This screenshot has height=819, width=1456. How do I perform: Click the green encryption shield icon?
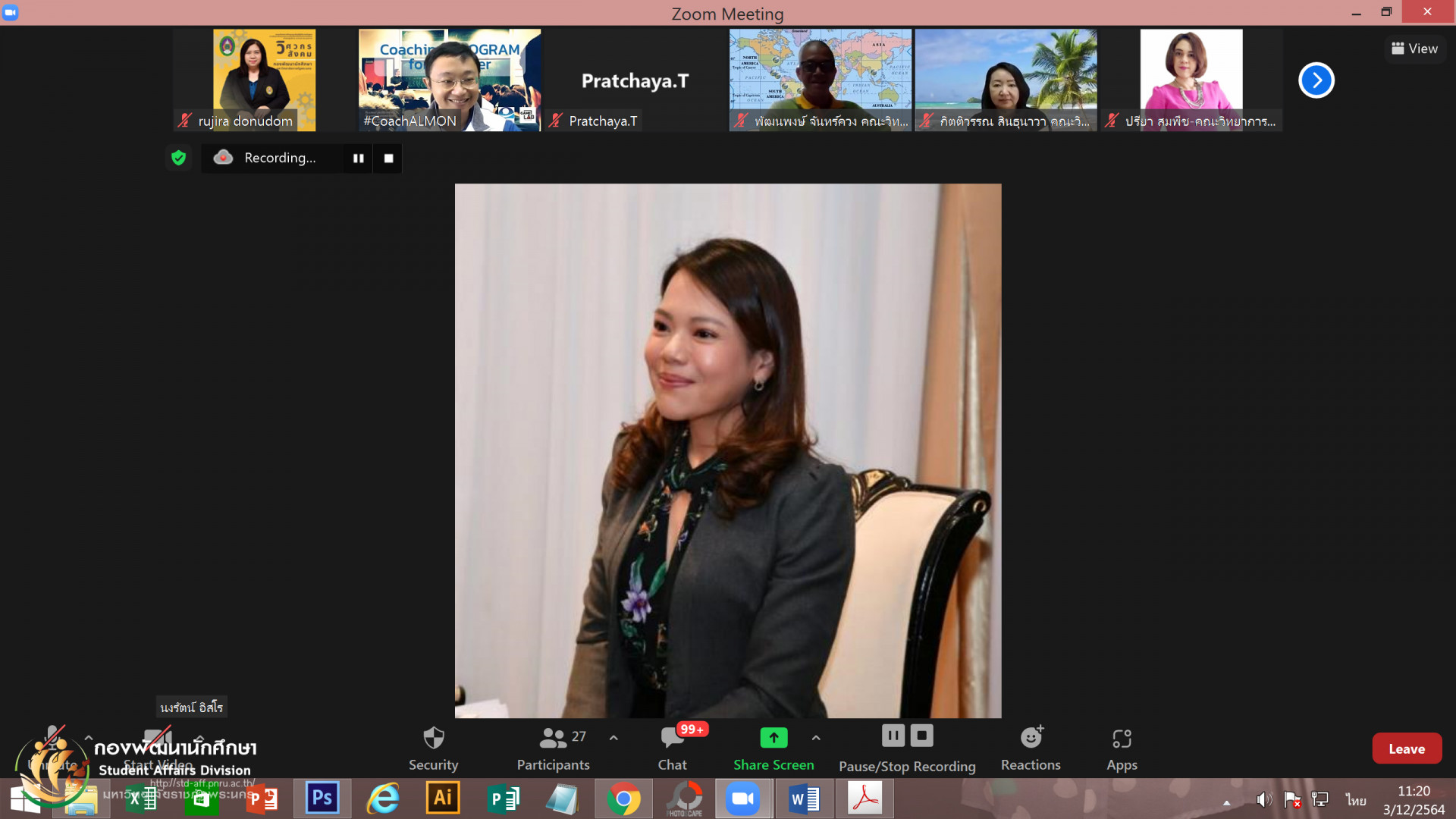click(179, 158)
